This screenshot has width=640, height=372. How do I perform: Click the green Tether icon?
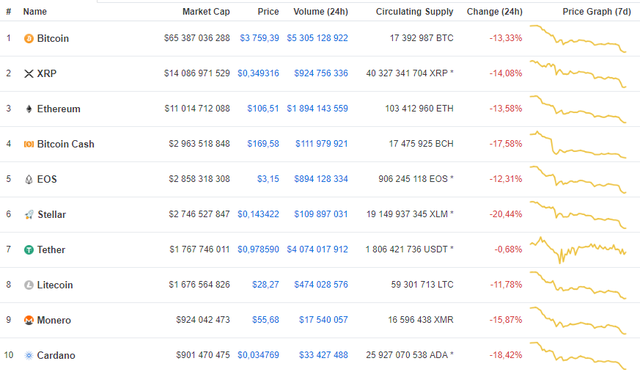click(x=29, y=249)
